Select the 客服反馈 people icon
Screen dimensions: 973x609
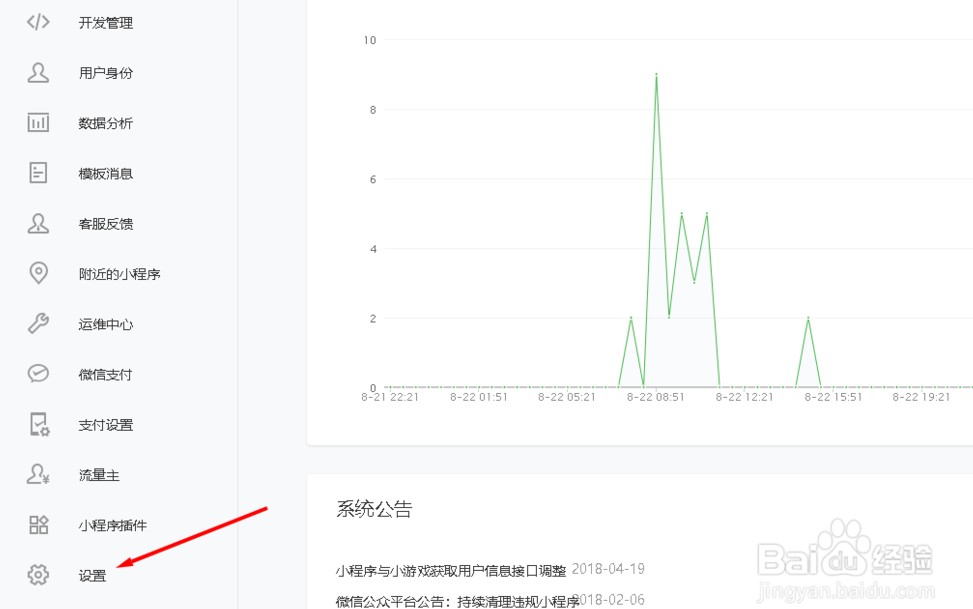pyautogui.click(x=38, y=223)
